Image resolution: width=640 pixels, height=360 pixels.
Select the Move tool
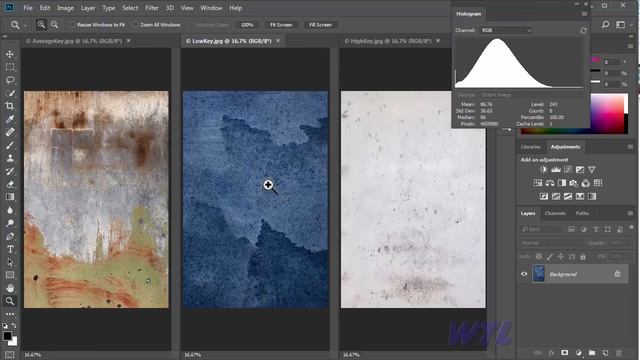10,54
